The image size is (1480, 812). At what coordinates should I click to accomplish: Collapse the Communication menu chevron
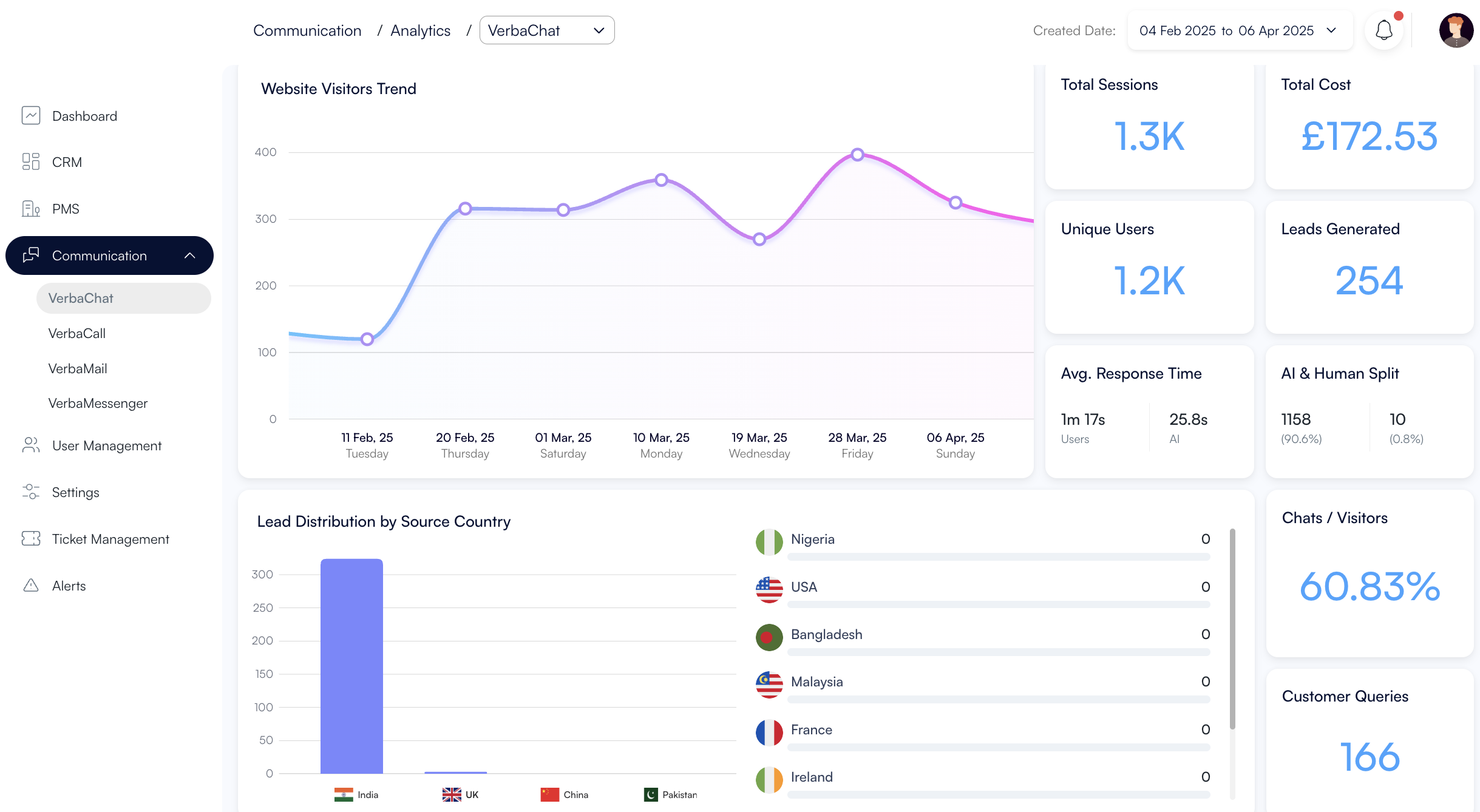[x=190, y=255]
